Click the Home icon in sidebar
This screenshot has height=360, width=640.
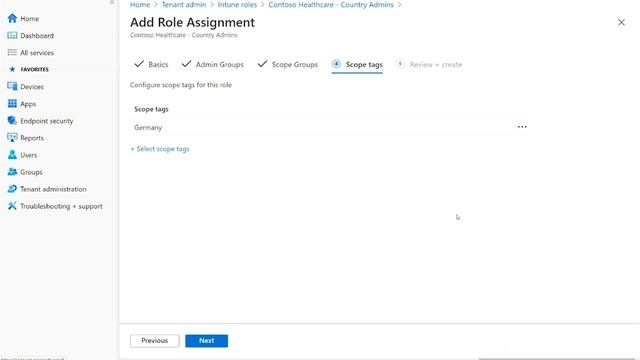pos(12,18)
